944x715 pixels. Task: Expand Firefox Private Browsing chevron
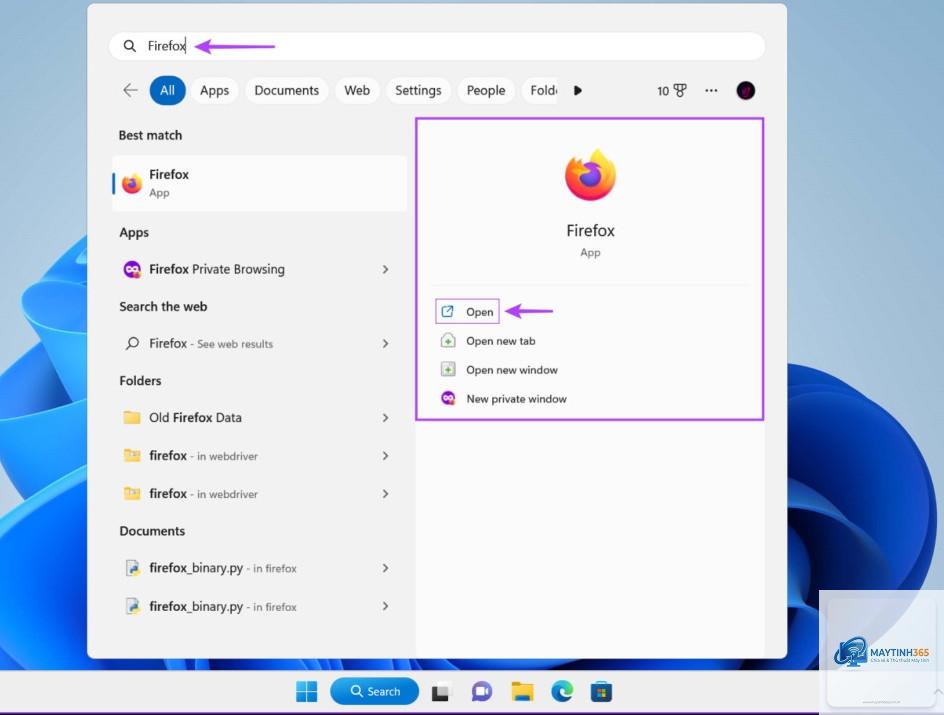(x=385, y=269)
